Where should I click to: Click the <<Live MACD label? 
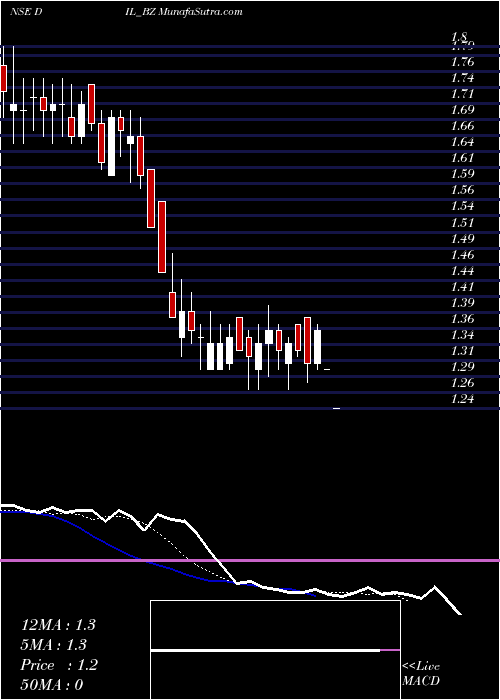tap(421, 674)
